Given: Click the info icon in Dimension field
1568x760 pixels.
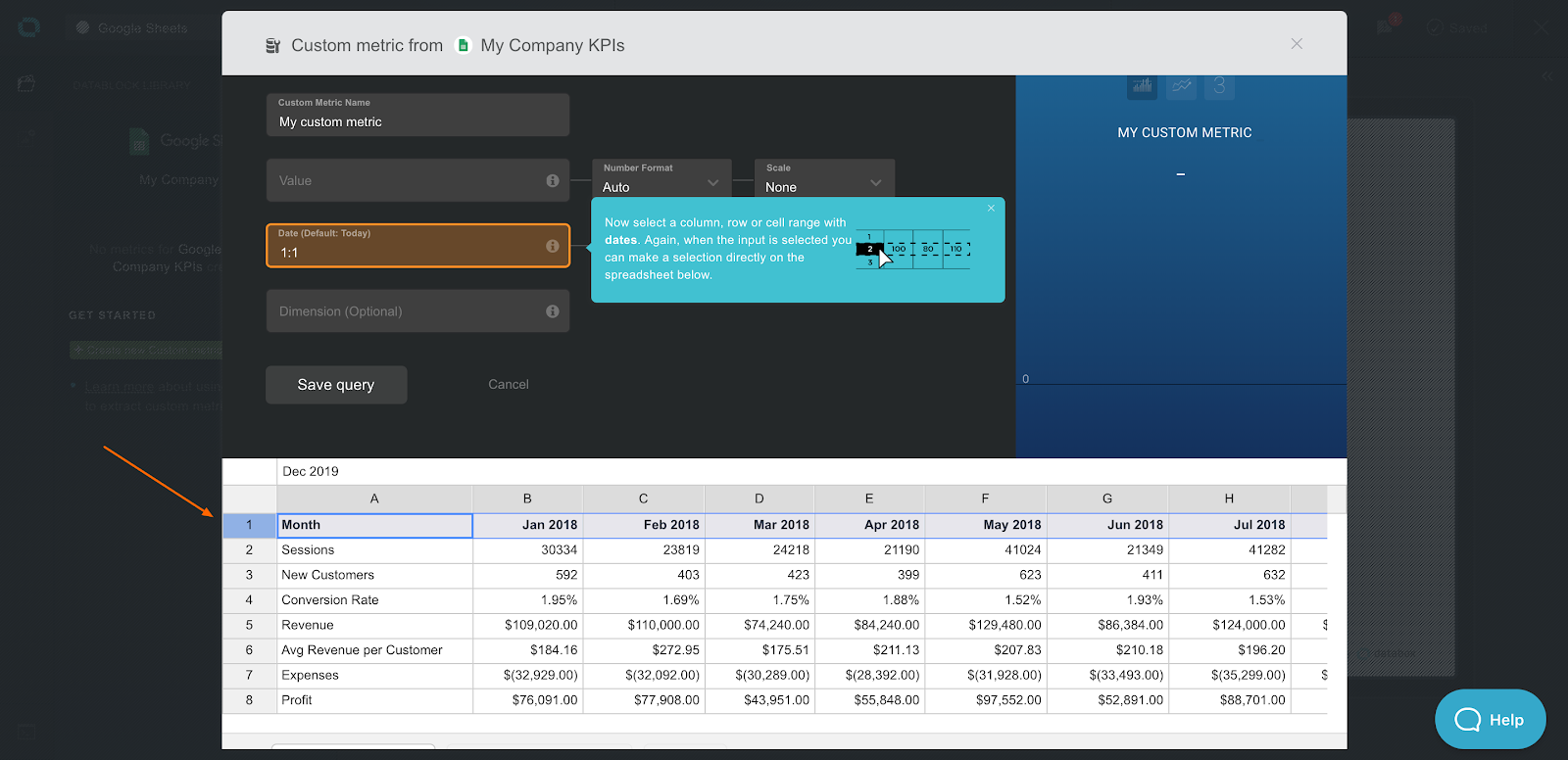Looking at the screenshot, I should pos(553,311).
